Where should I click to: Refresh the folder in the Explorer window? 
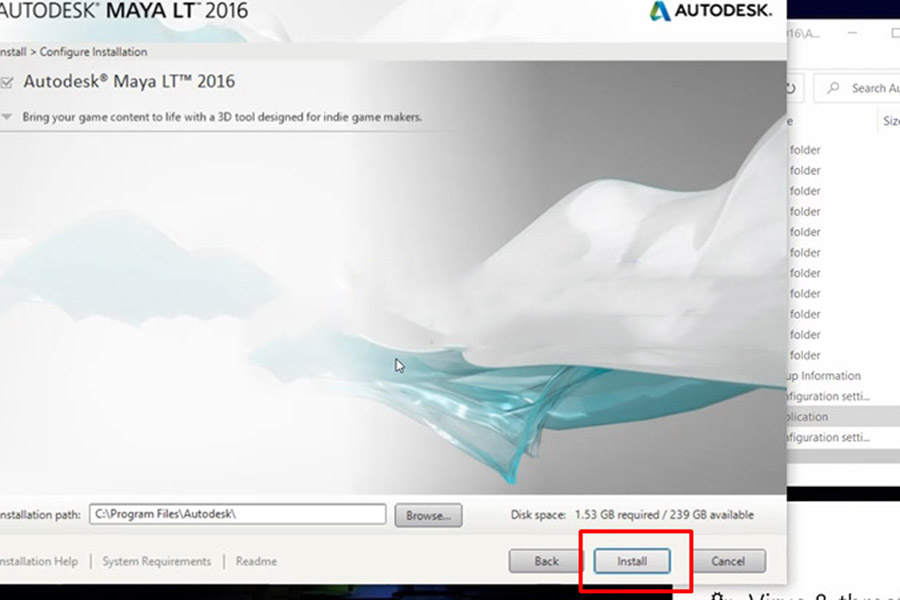[x=791, y=88]
